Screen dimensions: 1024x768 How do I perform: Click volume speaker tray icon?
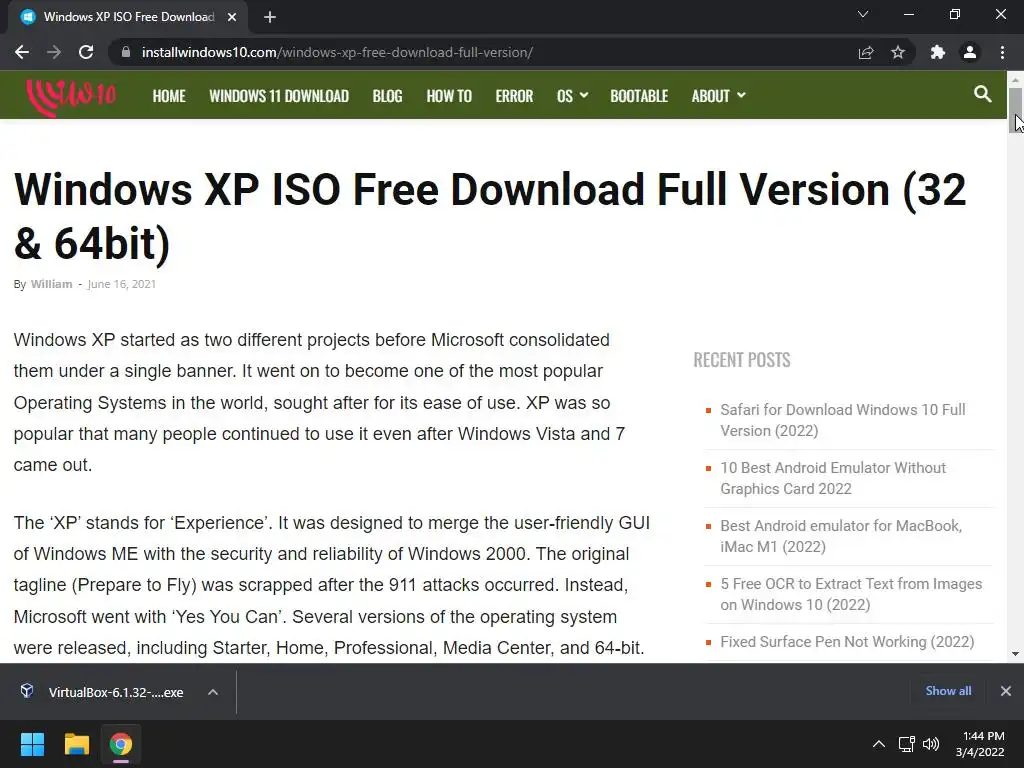pos(931,744)
